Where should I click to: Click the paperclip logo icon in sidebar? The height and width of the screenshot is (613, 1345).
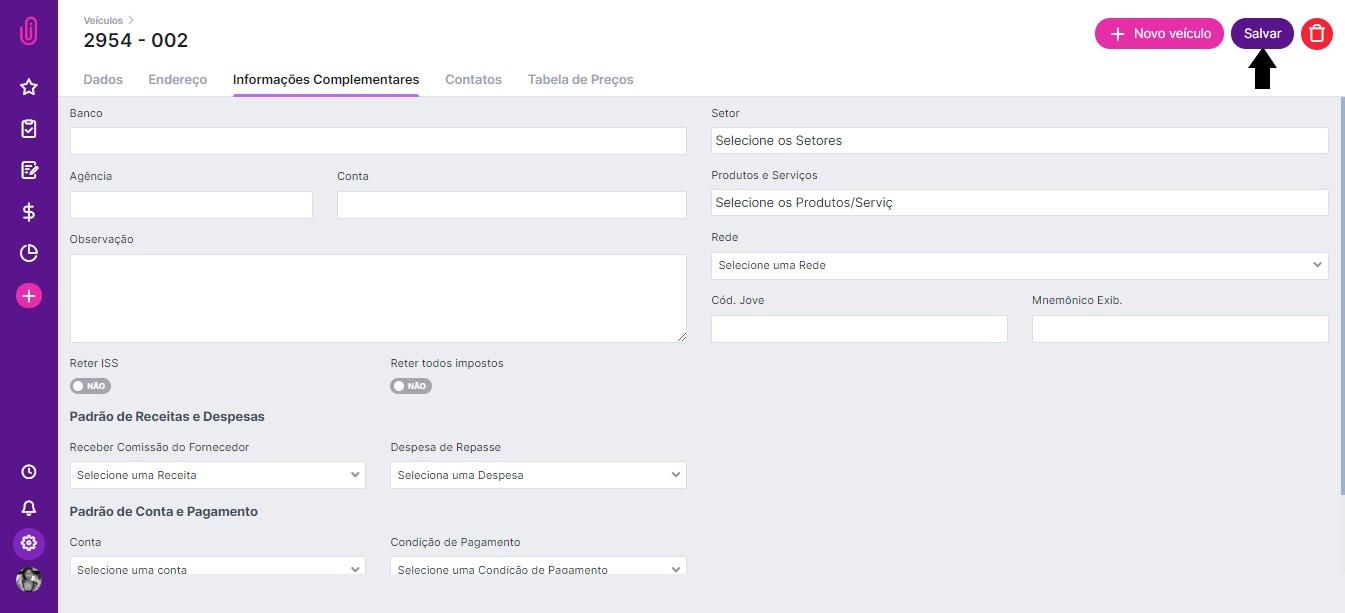(29, 31)
